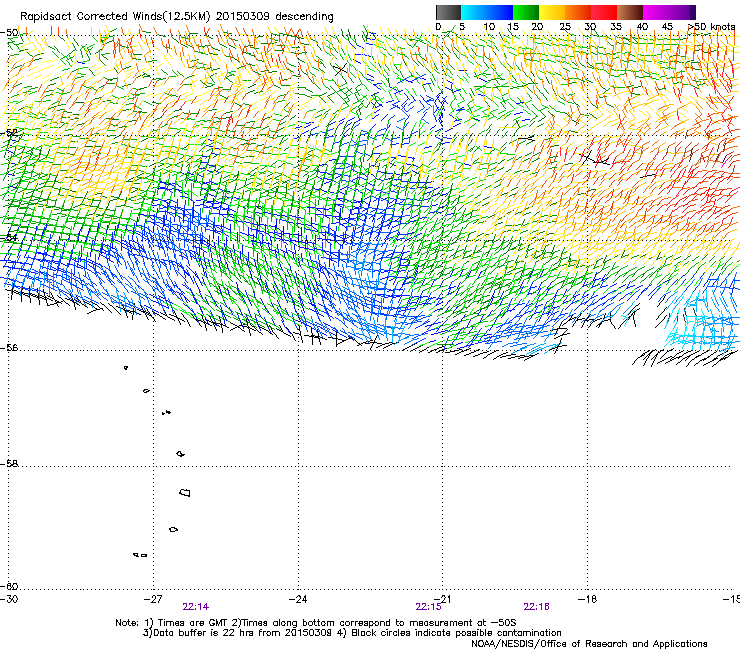Click the purple time label '22:16'
Screen dimensions: 740x650
coord(536,607)
